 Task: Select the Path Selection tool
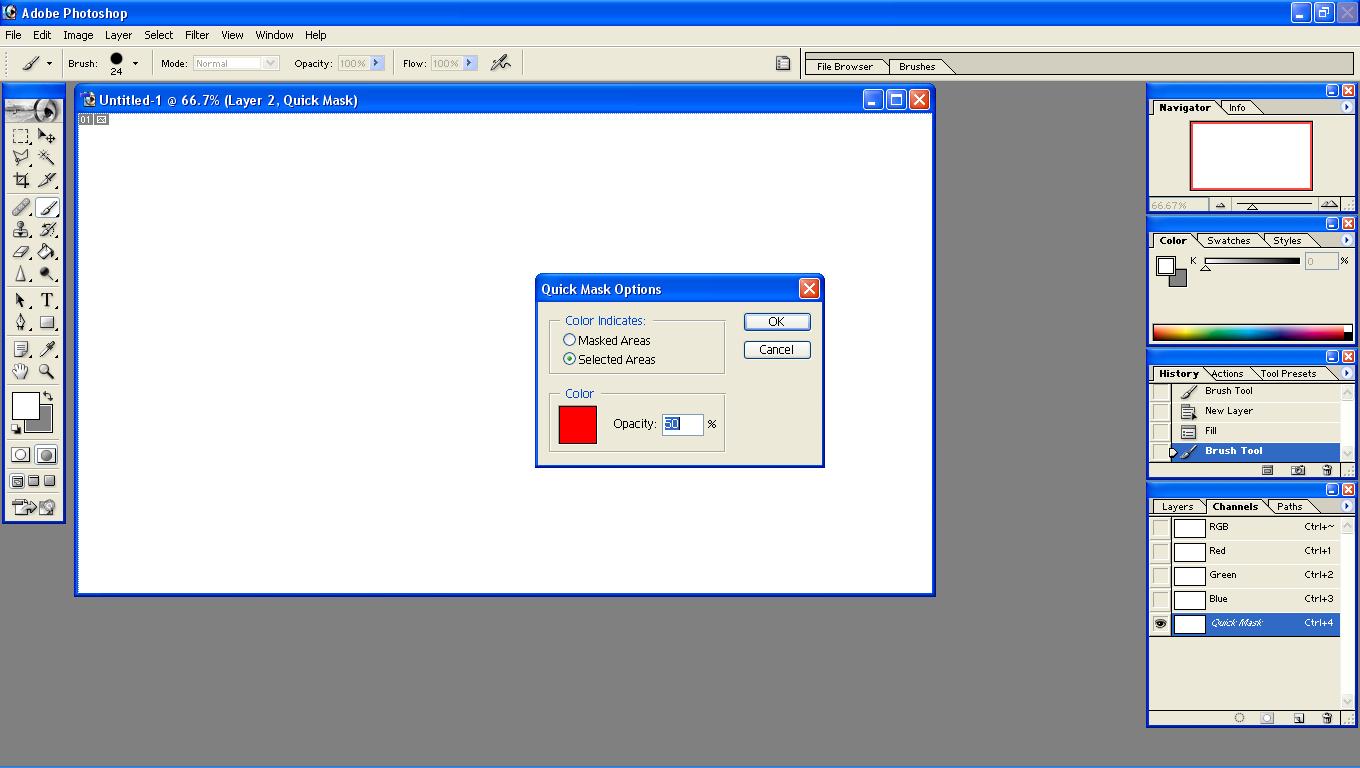[x=21, y=301]
